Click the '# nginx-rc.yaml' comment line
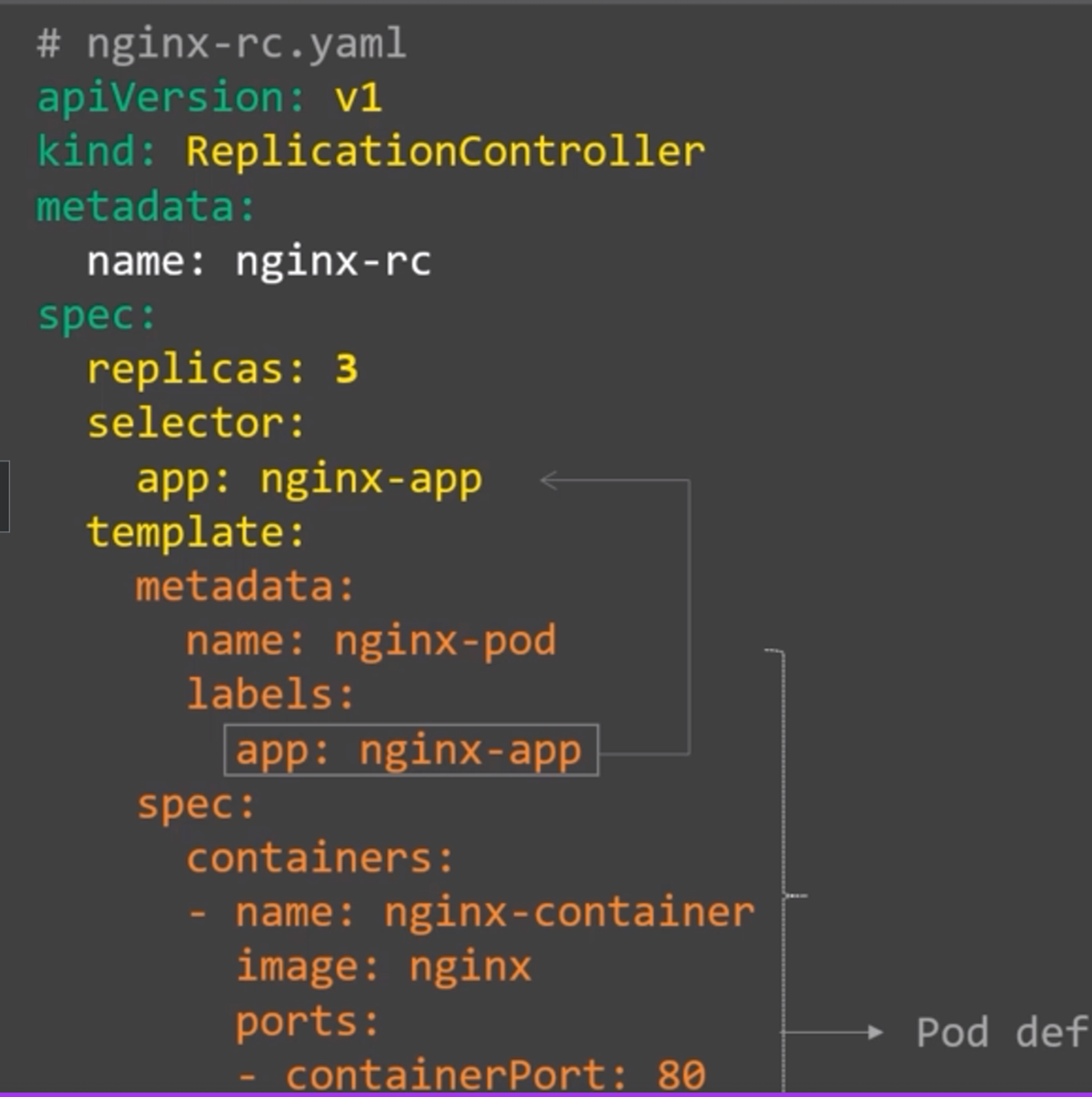1092x1097 pixels. tap(221, 44)
